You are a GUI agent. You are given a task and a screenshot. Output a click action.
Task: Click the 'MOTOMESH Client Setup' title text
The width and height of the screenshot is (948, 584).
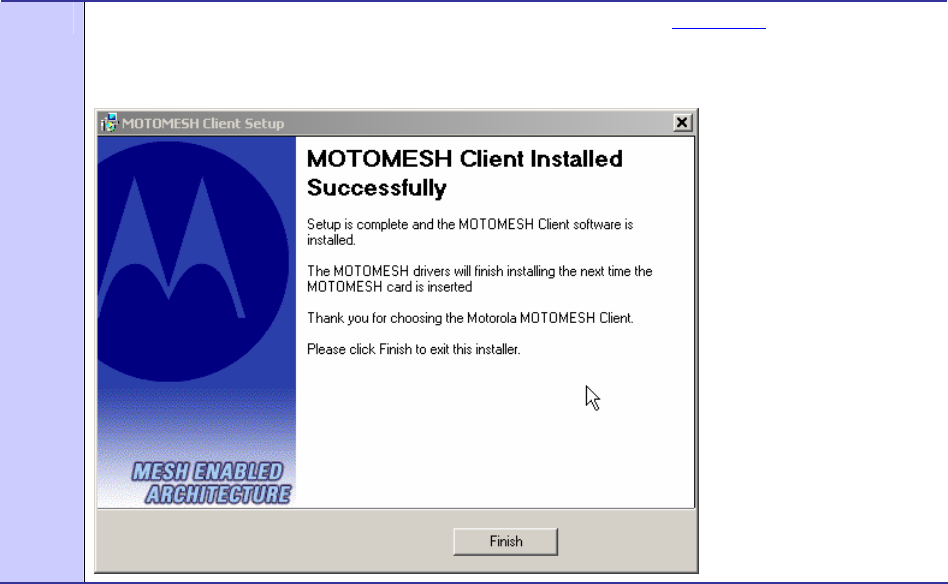203,123
